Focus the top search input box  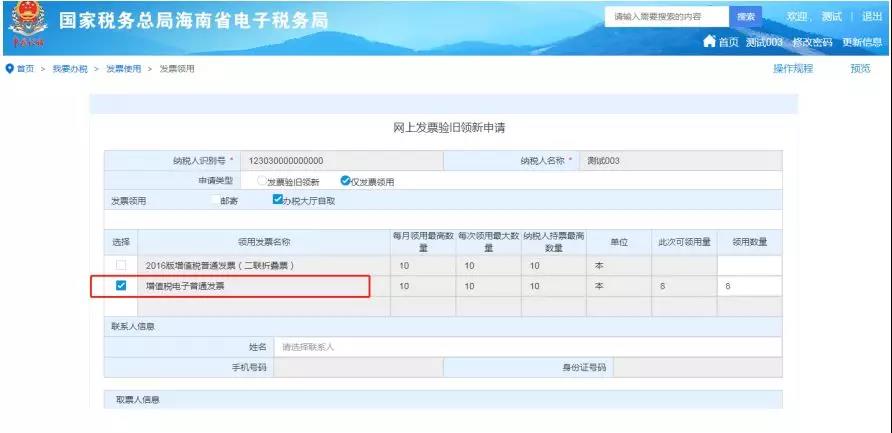tap(667, 17)
